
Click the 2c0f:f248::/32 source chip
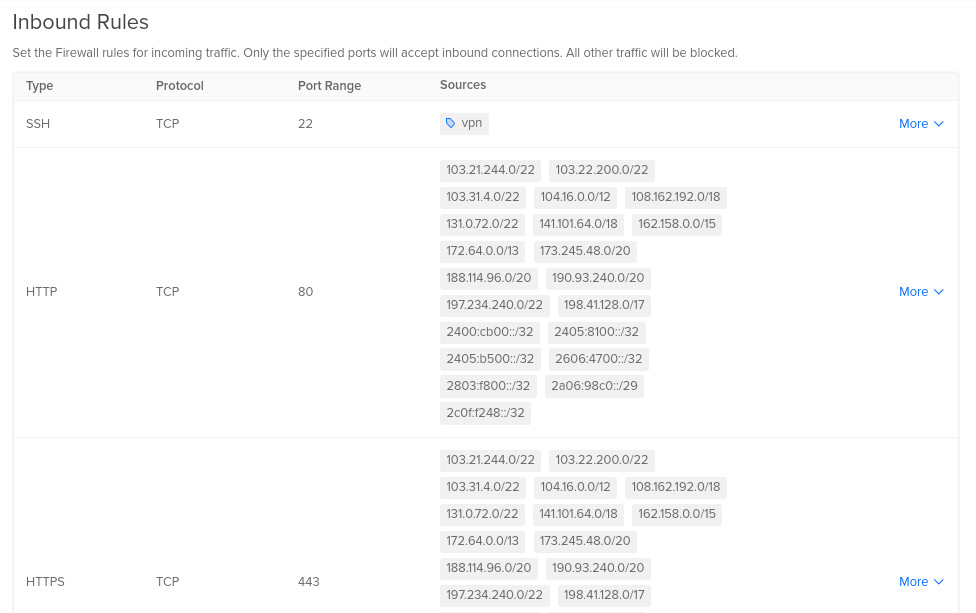[486, 413]
